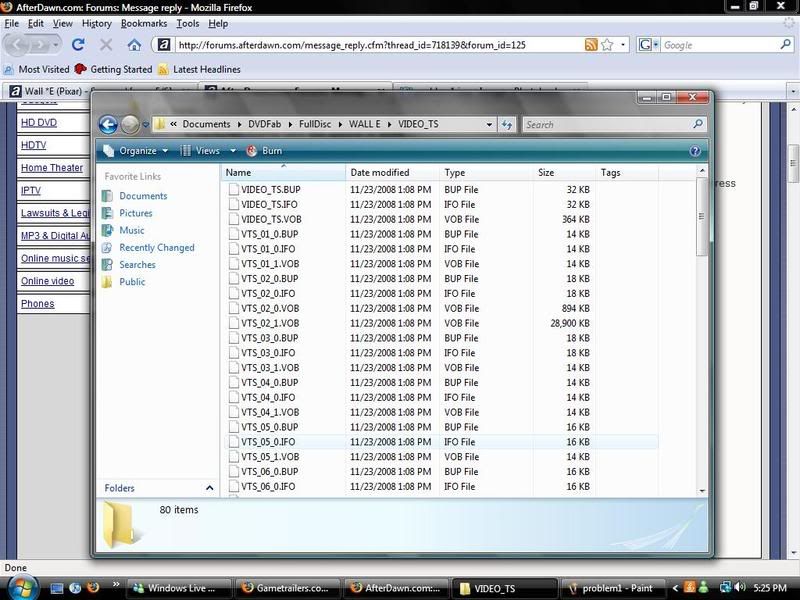Screen dimensions: 800x600
Task: Open Firefox View menu
Action: click(62, 23)
